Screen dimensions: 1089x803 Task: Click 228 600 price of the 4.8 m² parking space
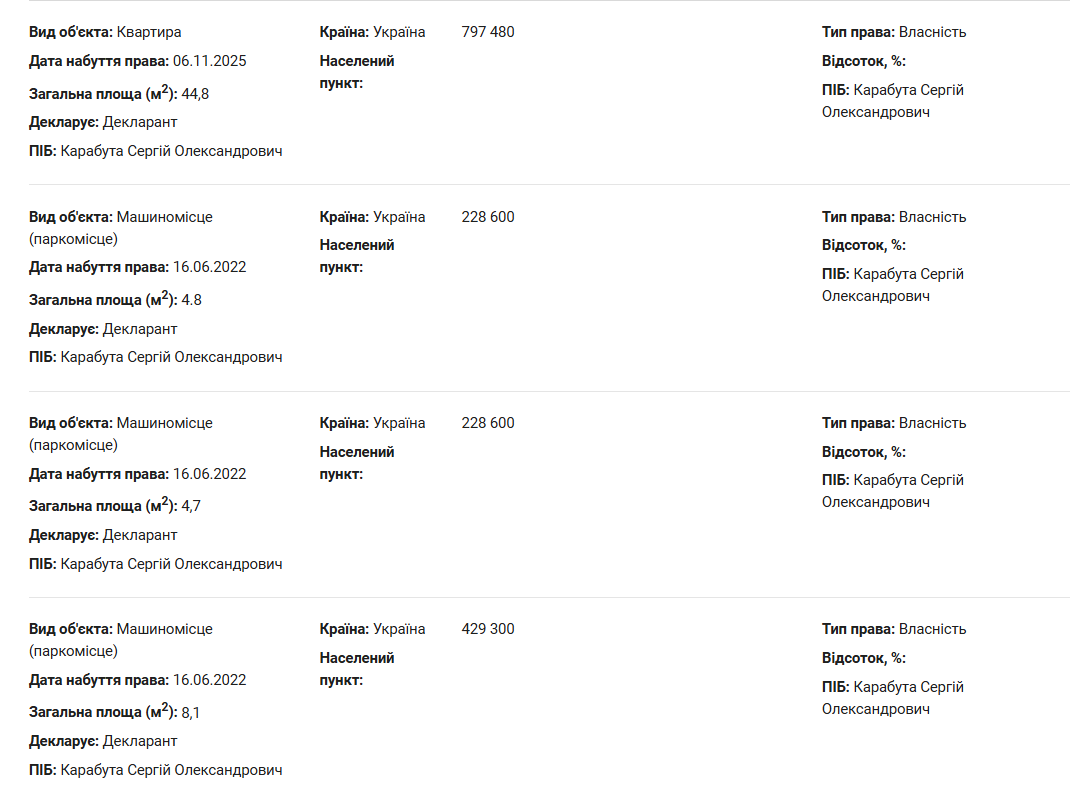[x=488, y=217]
